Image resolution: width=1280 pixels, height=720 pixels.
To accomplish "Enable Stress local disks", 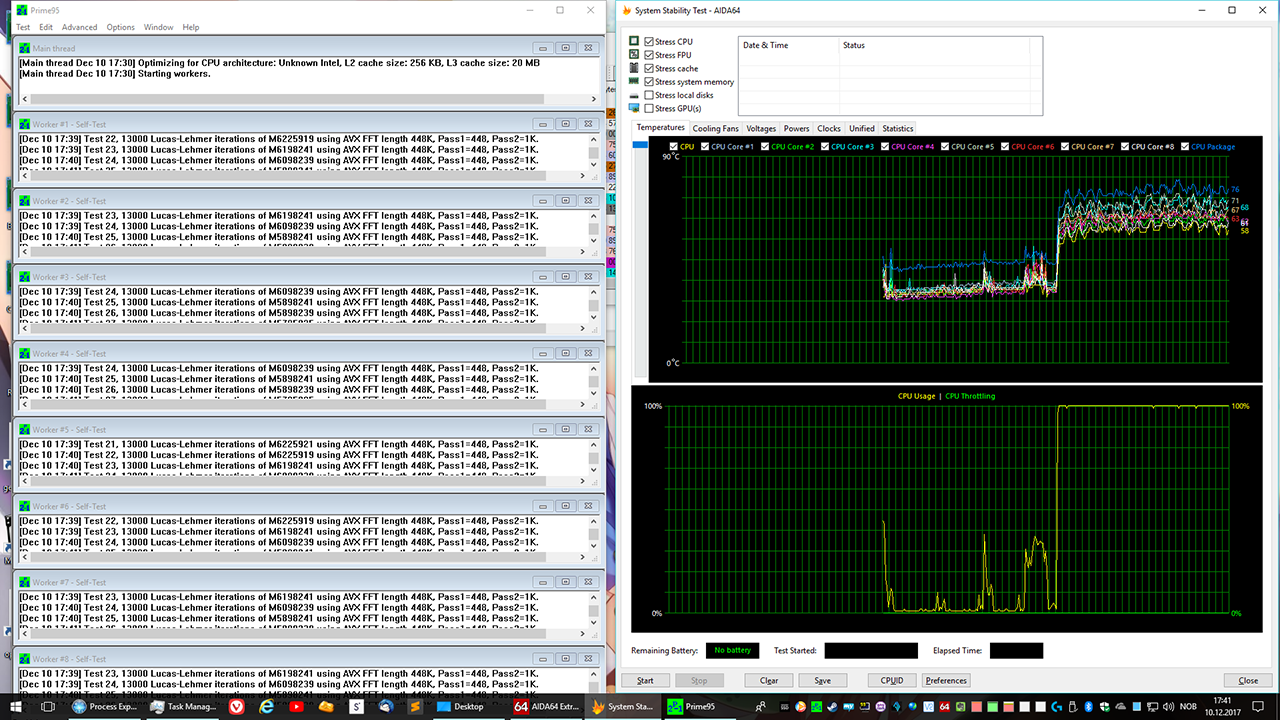I will pos(650,95).
